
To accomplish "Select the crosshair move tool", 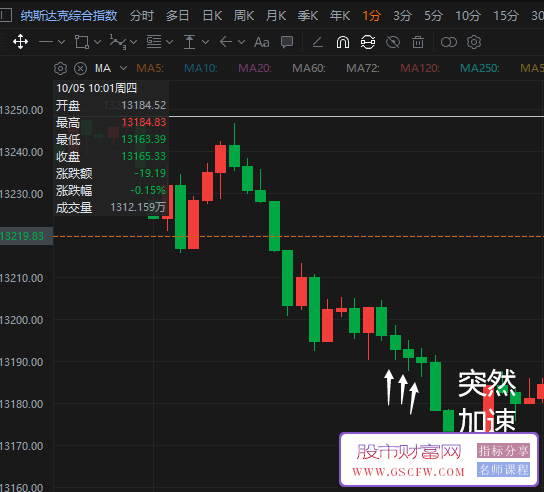I will [x=20, y=42].
